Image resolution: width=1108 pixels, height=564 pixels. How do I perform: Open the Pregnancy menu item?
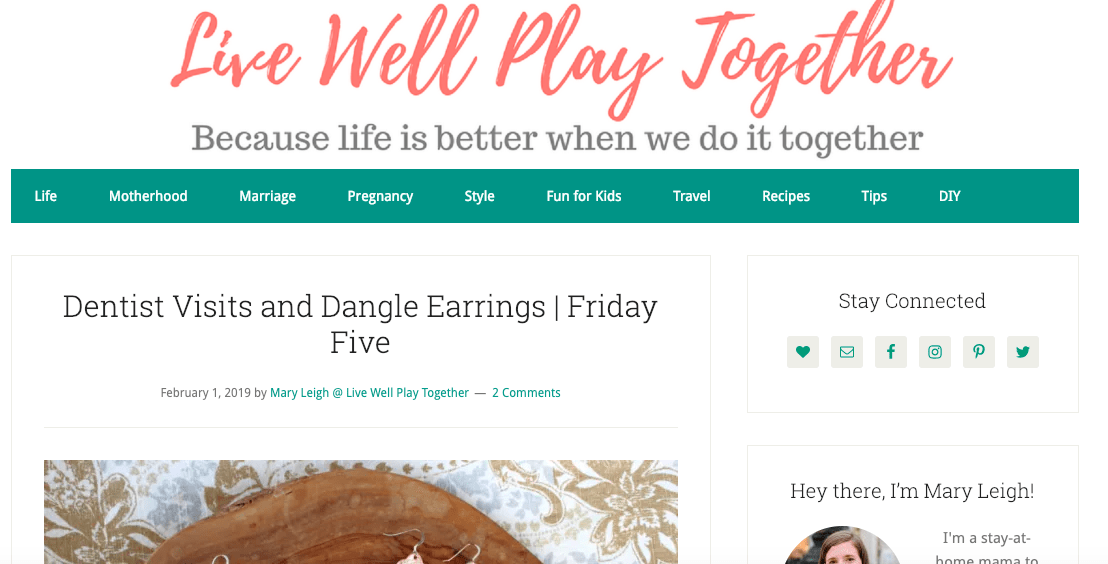pyautogui.click(x=380, y=196)
